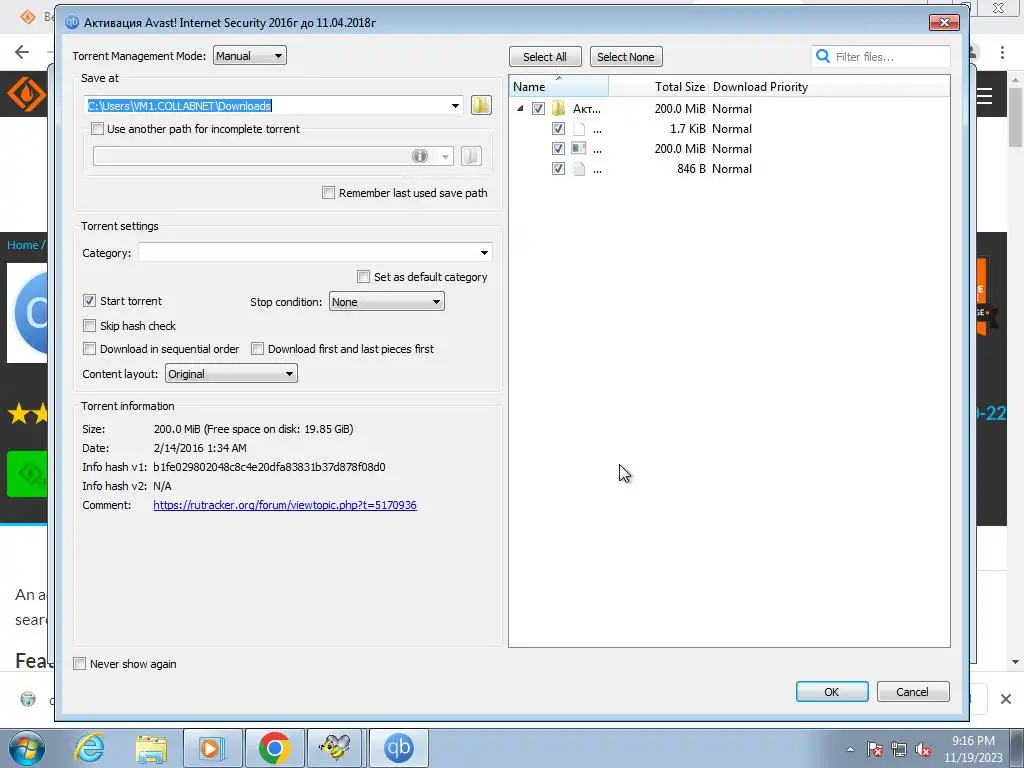Viewport: 1024px width, 768px height.
Task: Enable Skip hash check
Action: point(89,325)
